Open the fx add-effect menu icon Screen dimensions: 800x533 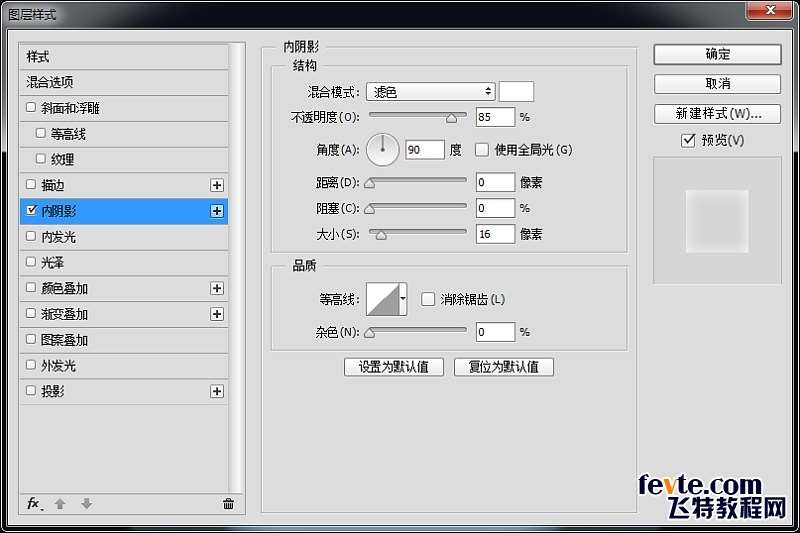[34, 504]
